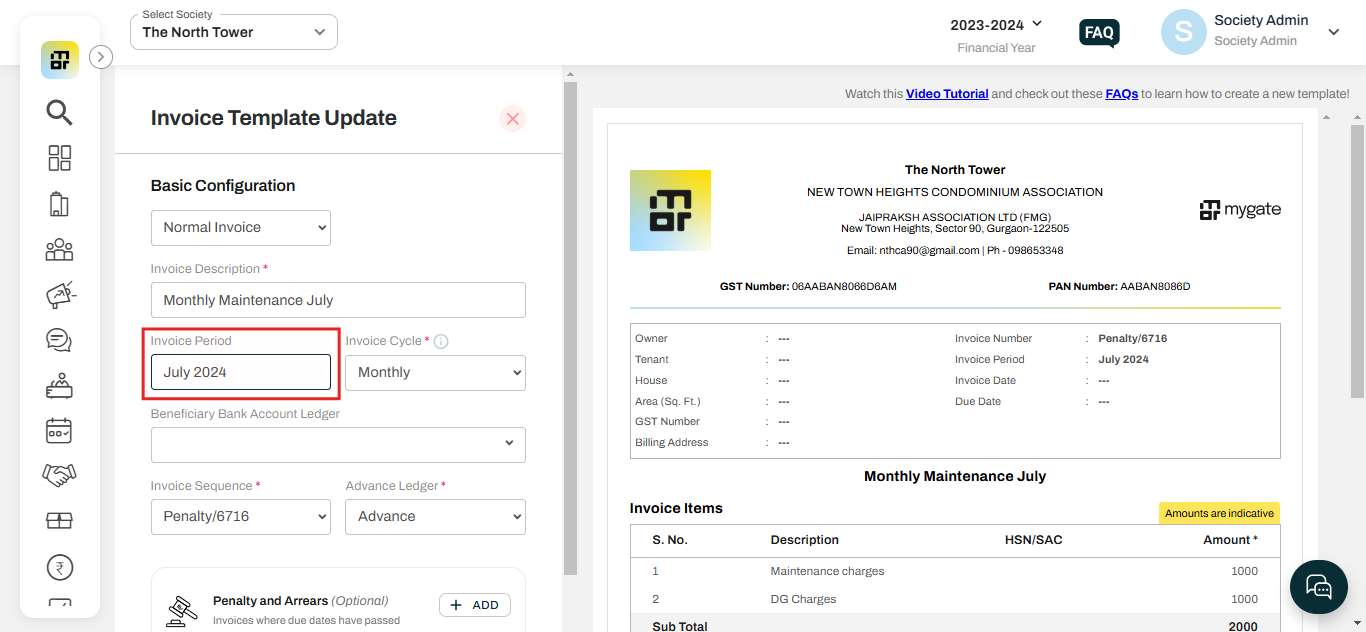The width and height of the screenshot is (1366, 632).
Task: Open dashboard grid icon in sidebar
Action: (x=60, y=158)
